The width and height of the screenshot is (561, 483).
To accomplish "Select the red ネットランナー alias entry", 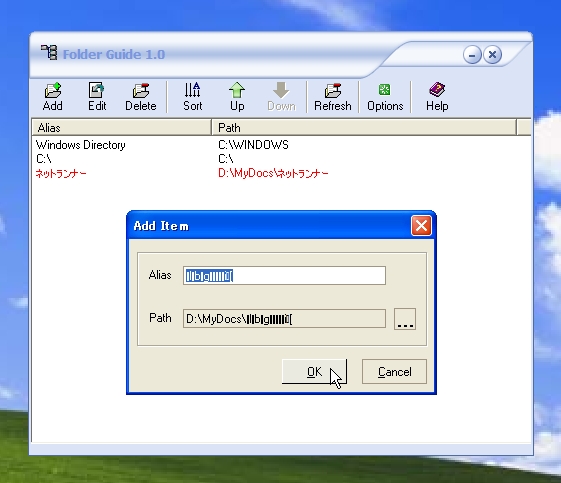I will coord(61,174).
